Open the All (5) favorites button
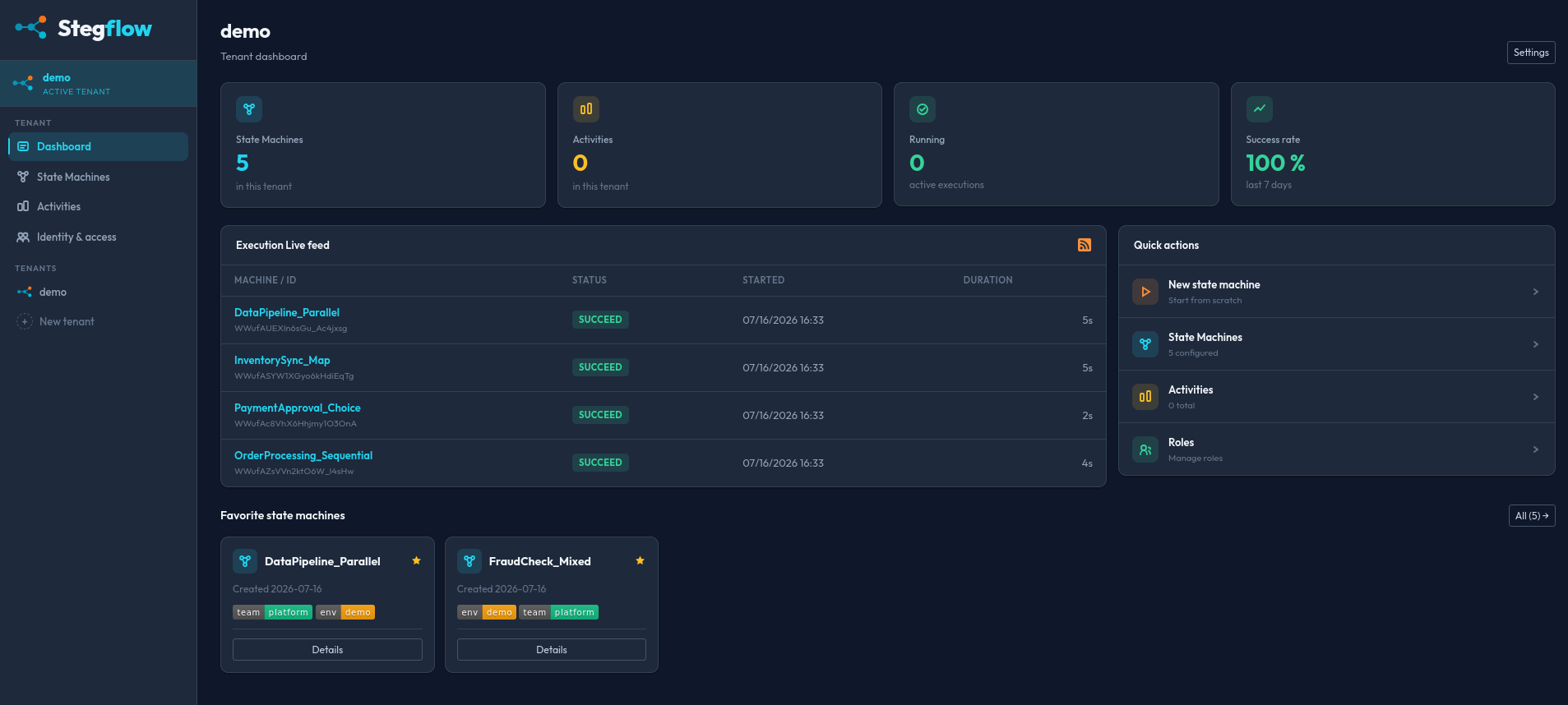The width and height of the screenshot is (1568, 705). [x=1532, y=516]
